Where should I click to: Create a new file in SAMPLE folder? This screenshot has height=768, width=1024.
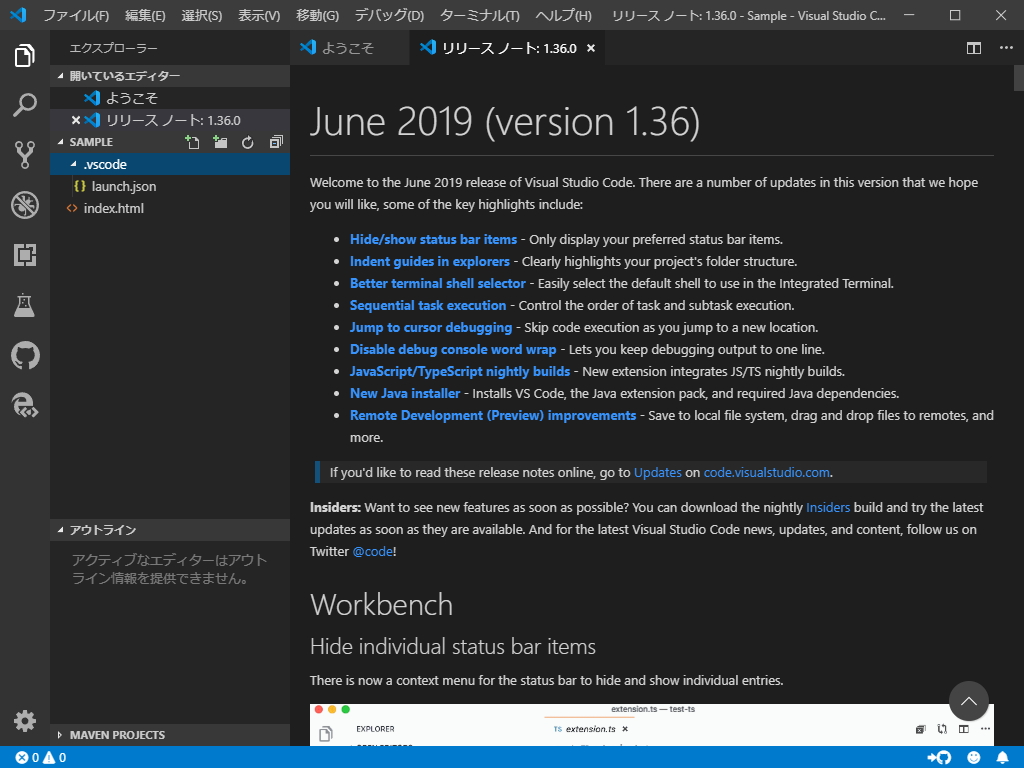click(191, 142)
